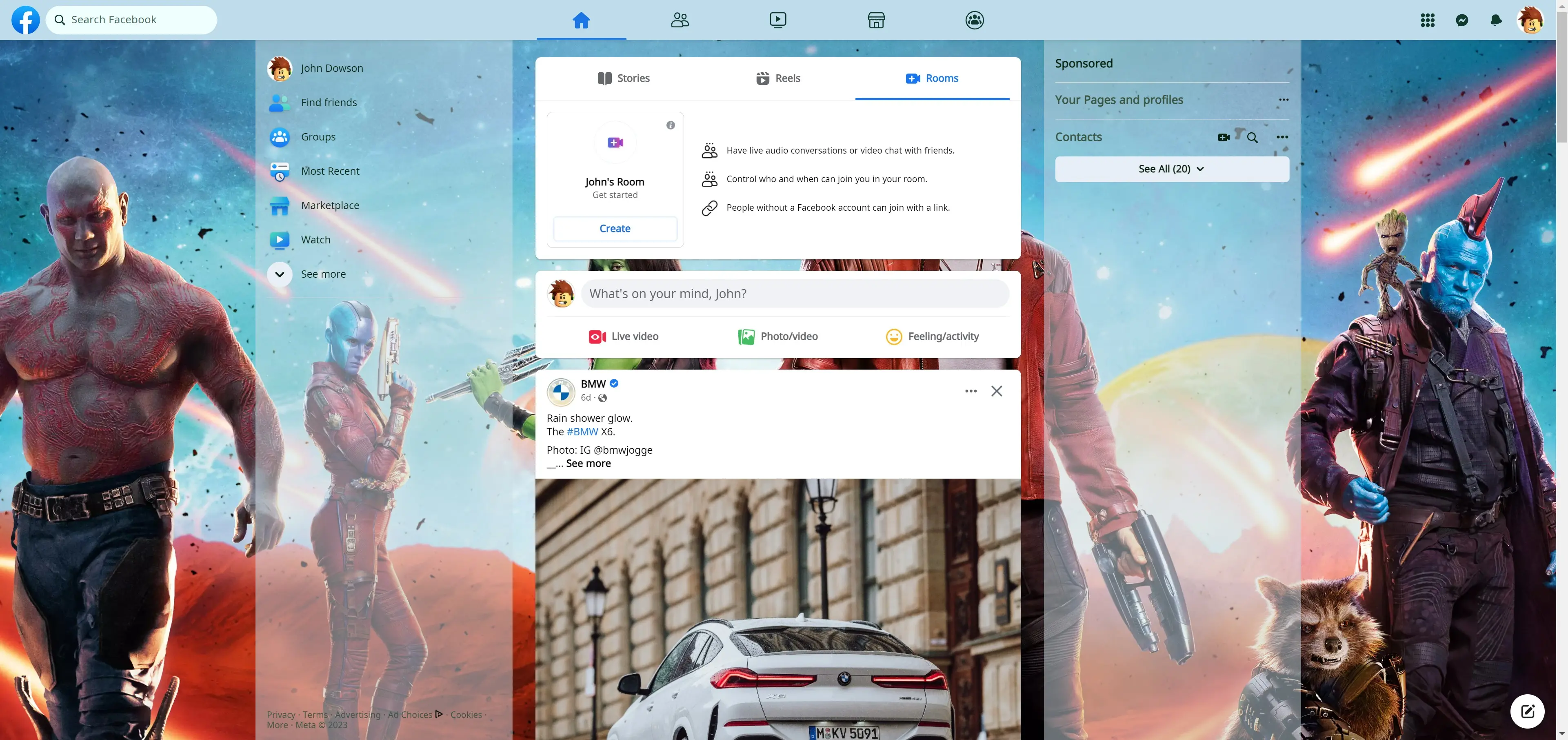Image resolution: width=1568 pixels, height=740 pixels.
Task: Open Messenger from the top bar
Action: pyautogui.click(x=1461, y=20)
